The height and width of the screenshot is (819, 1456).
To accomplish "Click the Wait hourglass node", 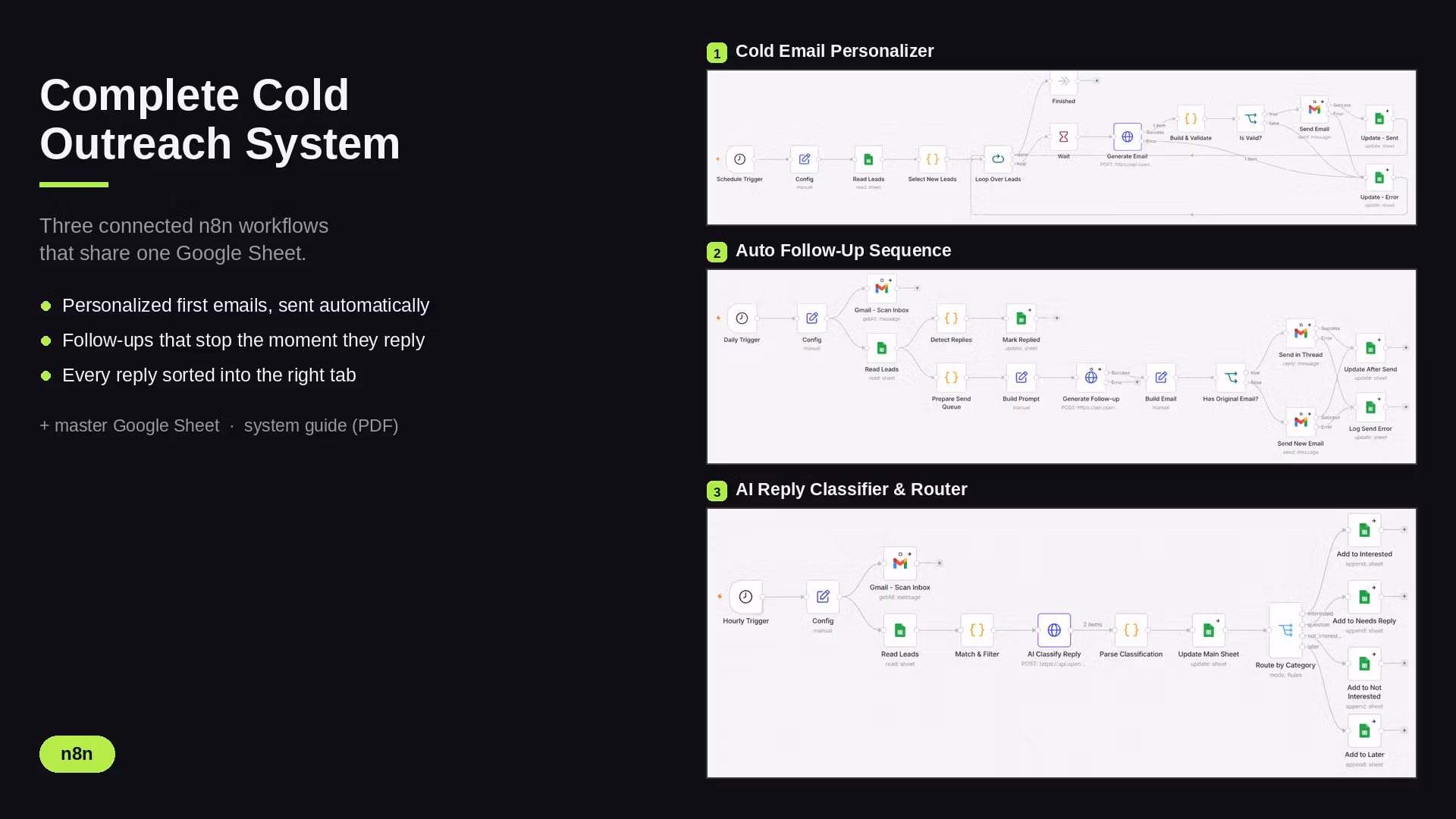I will tap(1063, 137).
